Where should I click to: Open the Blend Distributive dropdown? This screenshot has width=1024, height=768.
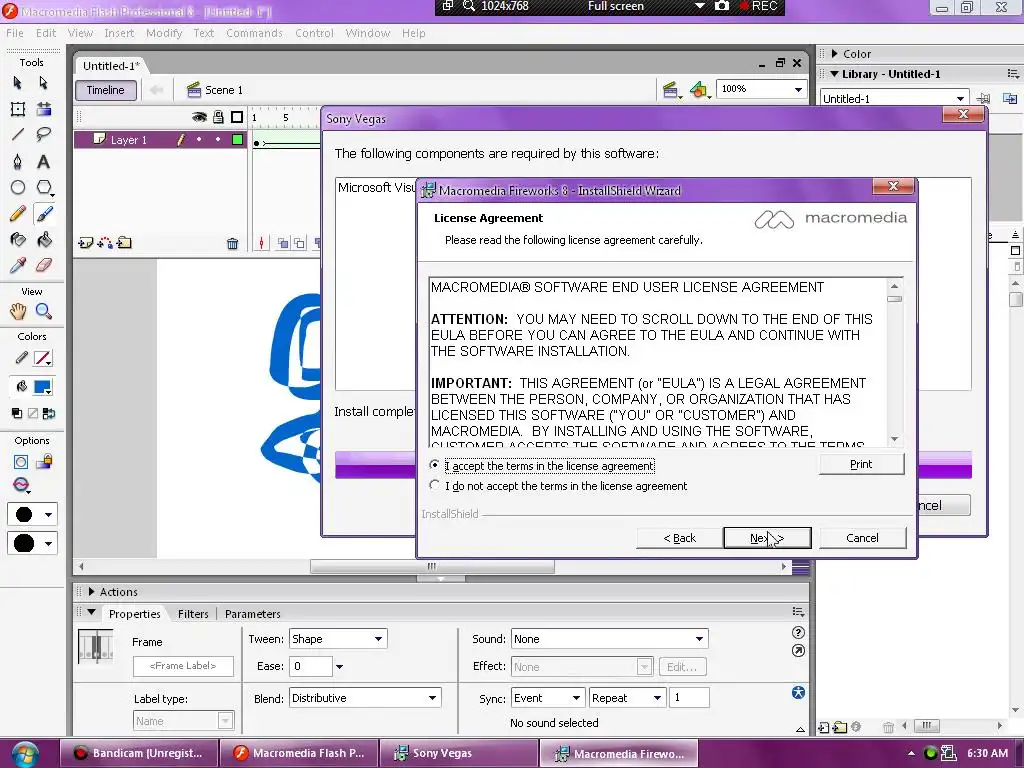point(432,698)
